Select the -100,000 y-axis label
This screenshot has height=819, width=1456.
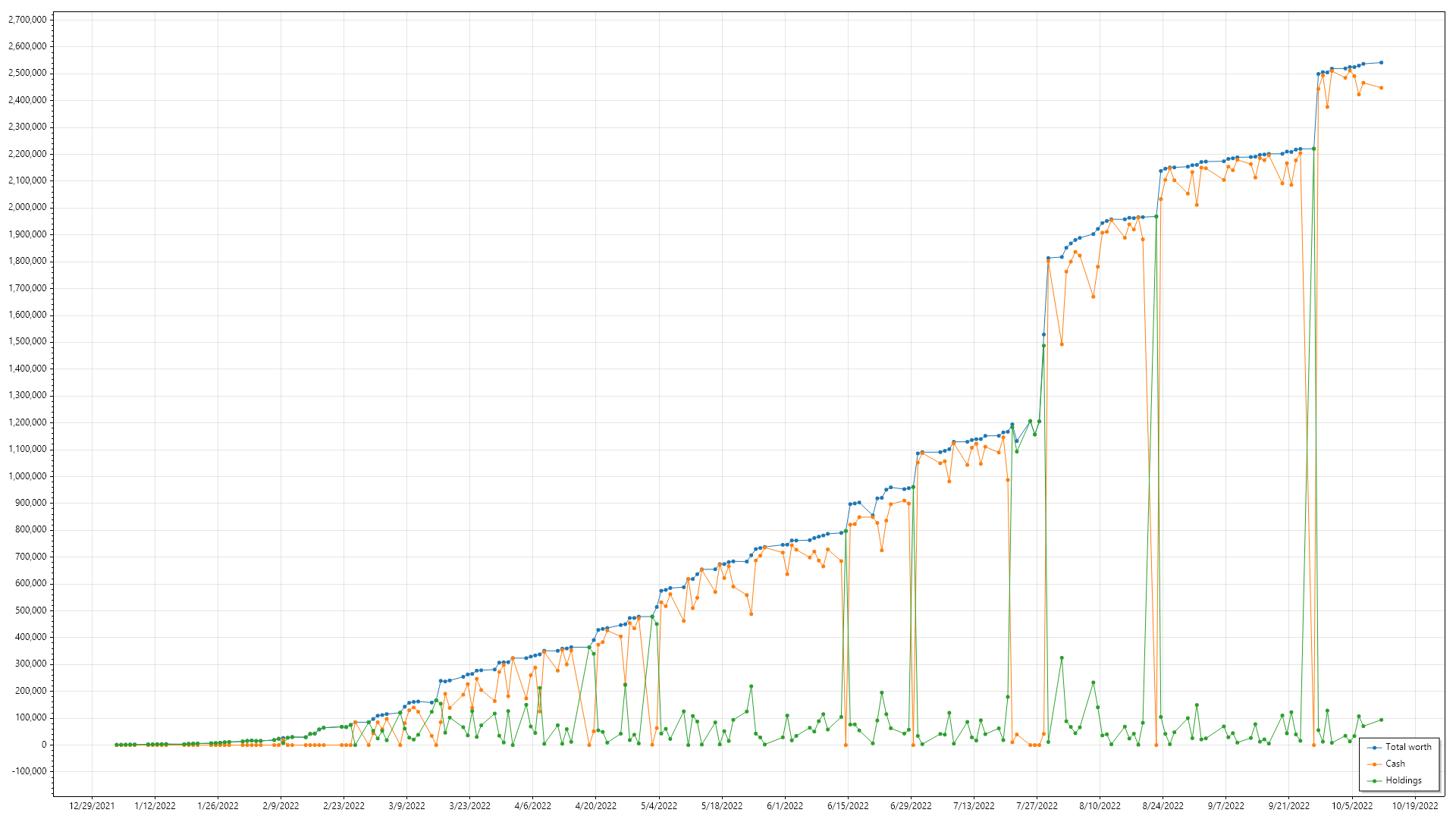pos(29,771)
